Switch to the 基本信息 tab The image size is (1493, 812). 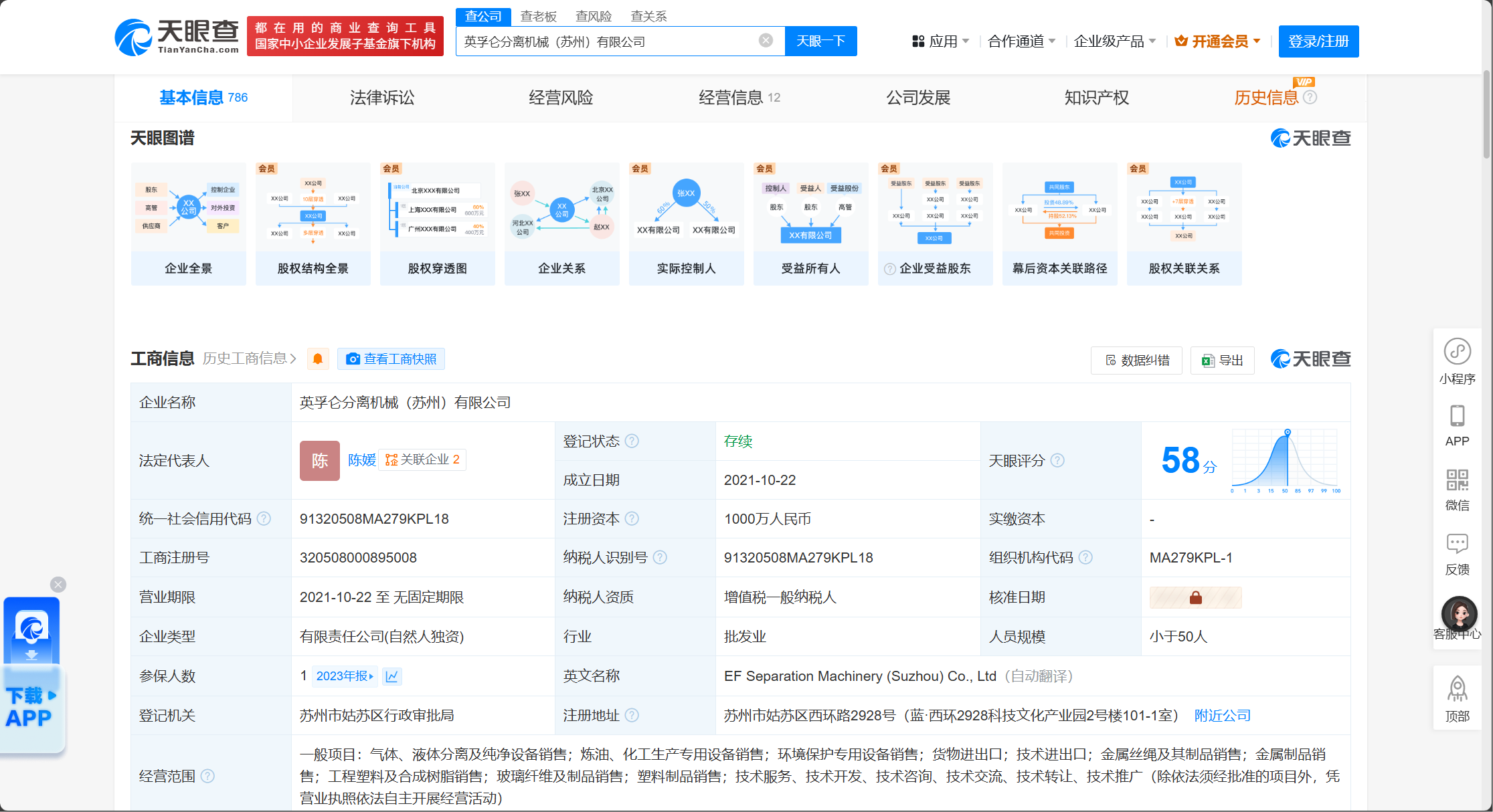pos(203,98)
